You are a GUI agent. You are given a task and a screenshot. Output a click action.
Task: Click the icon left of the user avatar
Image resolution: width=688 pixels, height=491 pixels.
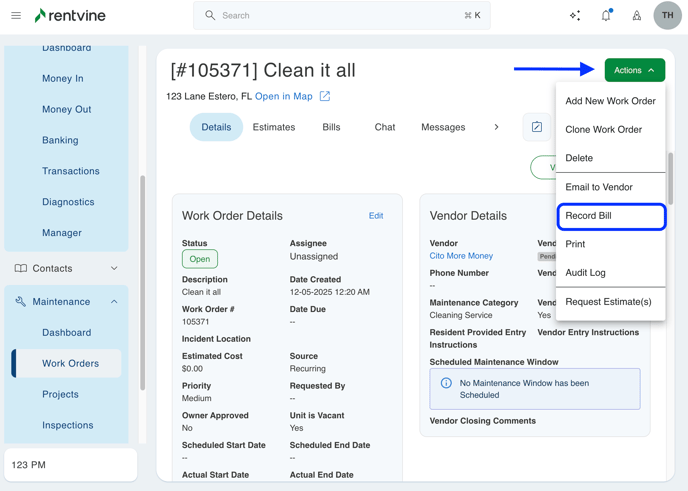pyautogui.click(x=637, y=16)
